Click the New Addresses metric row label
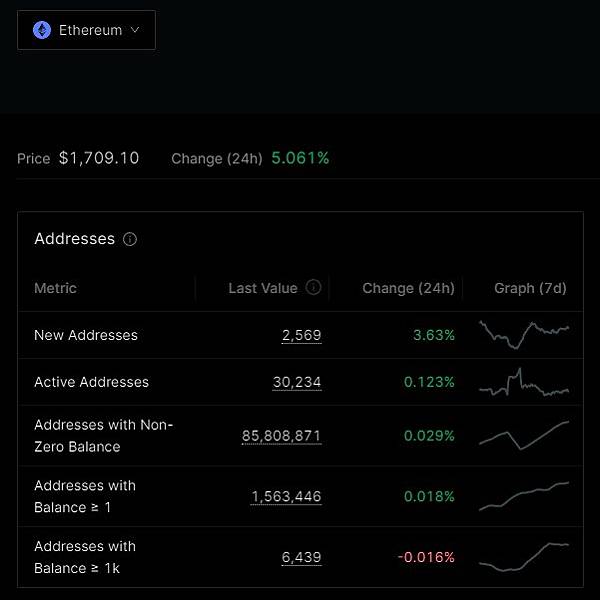Image resolution: width=600 pixels, height=600 pixels. 86,335
